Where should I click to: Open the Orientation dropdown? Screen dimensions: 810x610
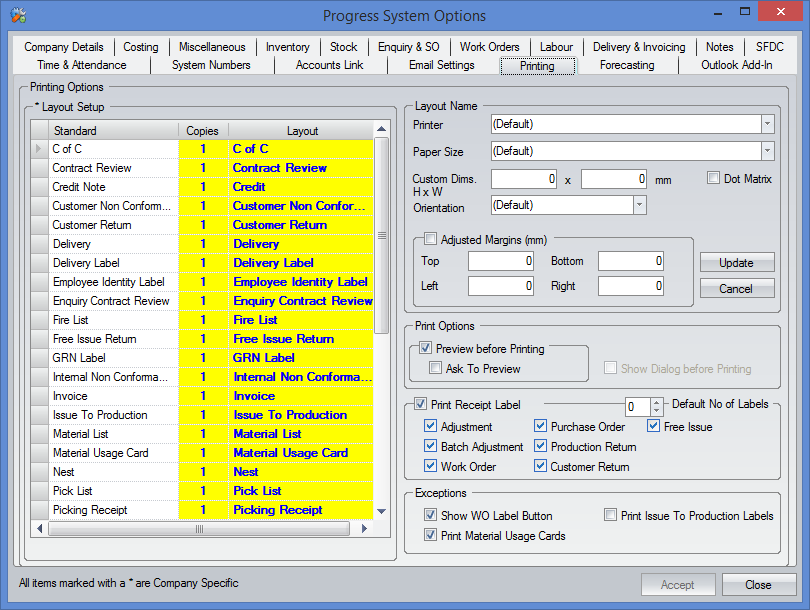coord(639,204)
